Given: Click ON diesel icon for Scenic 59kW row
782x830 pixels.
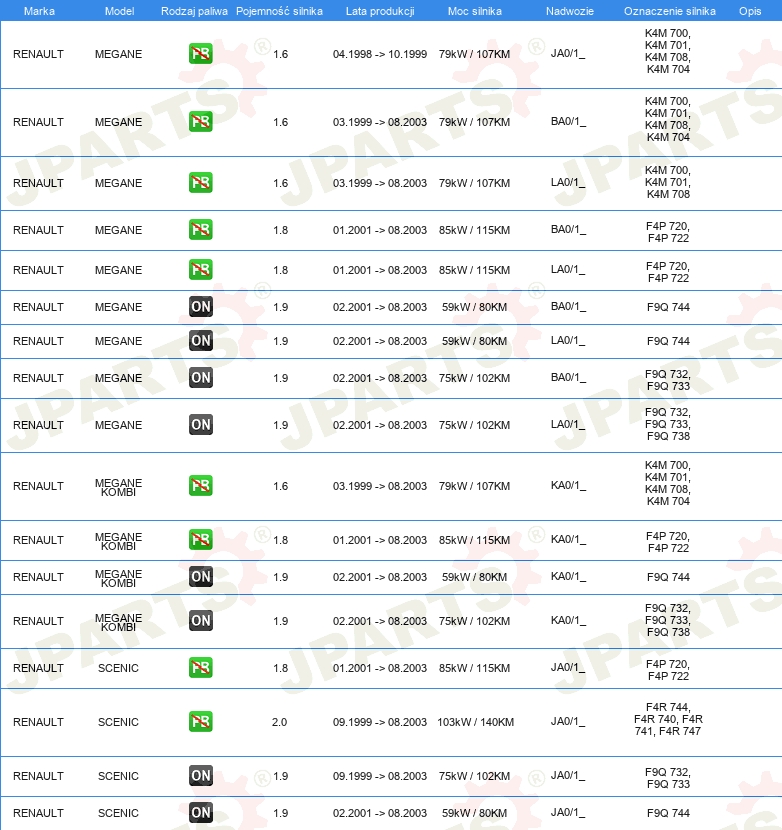Looking at the screenshot, I should (x=201, y=813).
